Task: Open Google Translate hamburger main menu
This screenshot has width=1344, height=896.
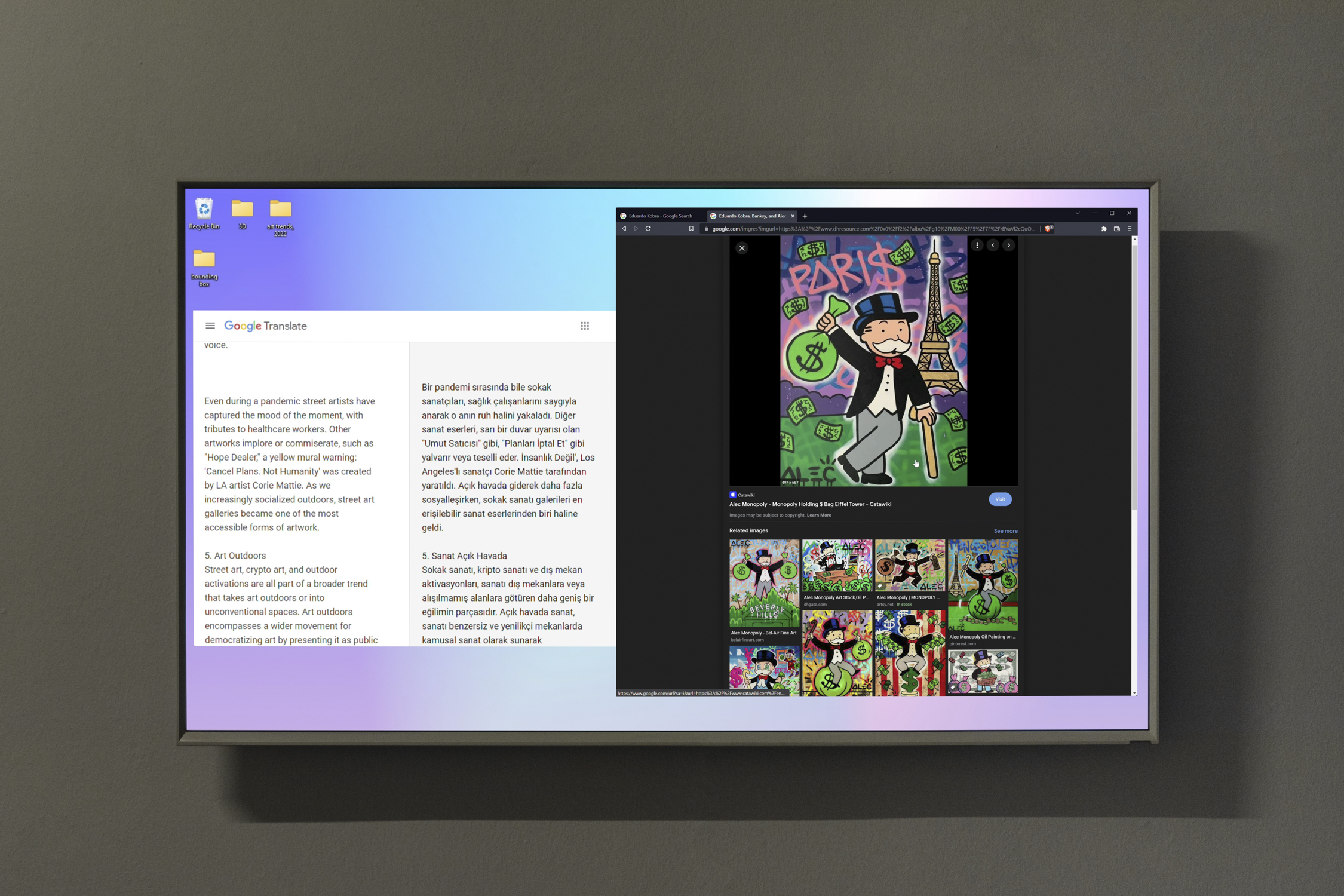Action: (x=210, y=326)
